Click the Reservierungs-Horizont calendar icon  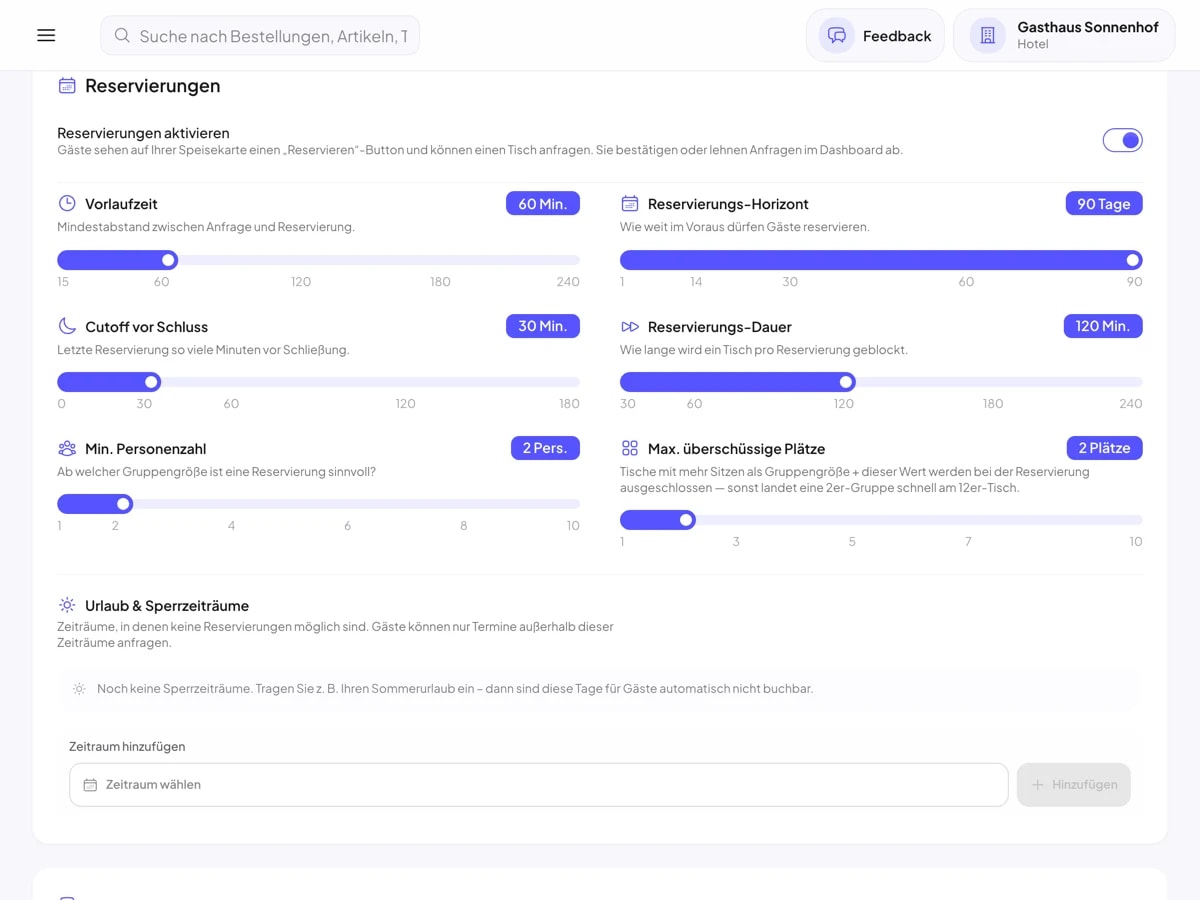click(630, 204)
